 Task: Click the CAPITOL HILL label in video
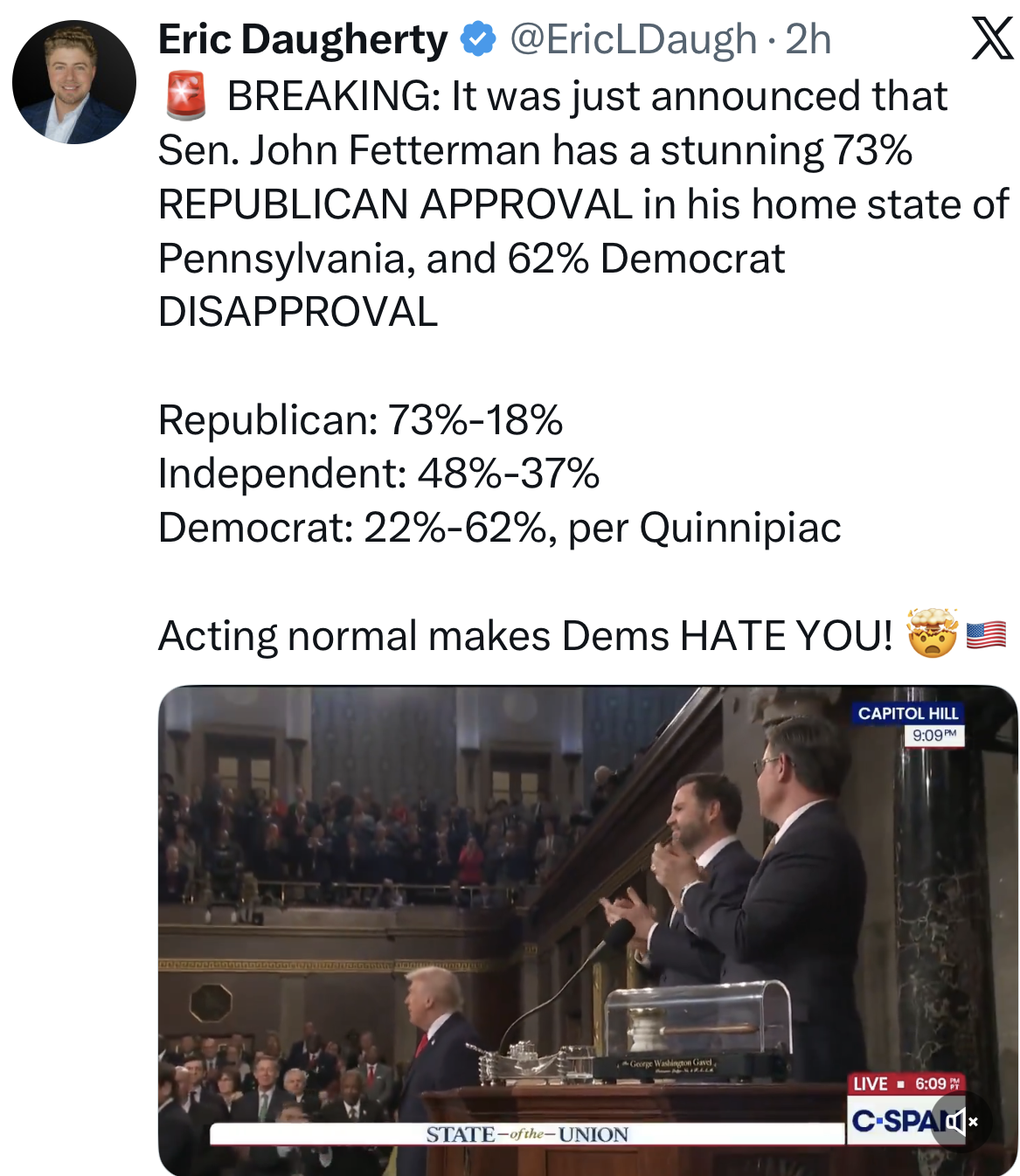point(908,713)
